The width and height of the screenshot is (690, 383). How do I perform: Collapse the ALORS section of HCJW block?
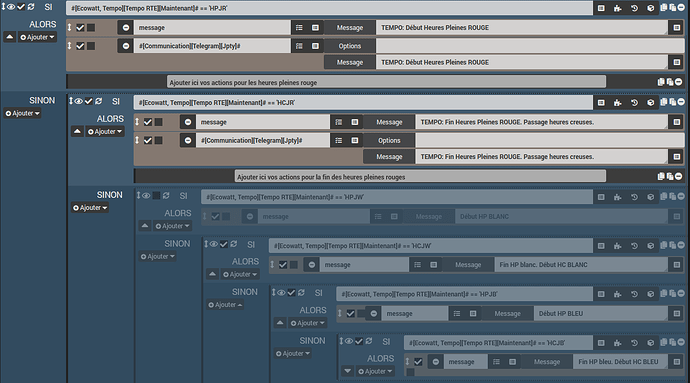[212, 274]
